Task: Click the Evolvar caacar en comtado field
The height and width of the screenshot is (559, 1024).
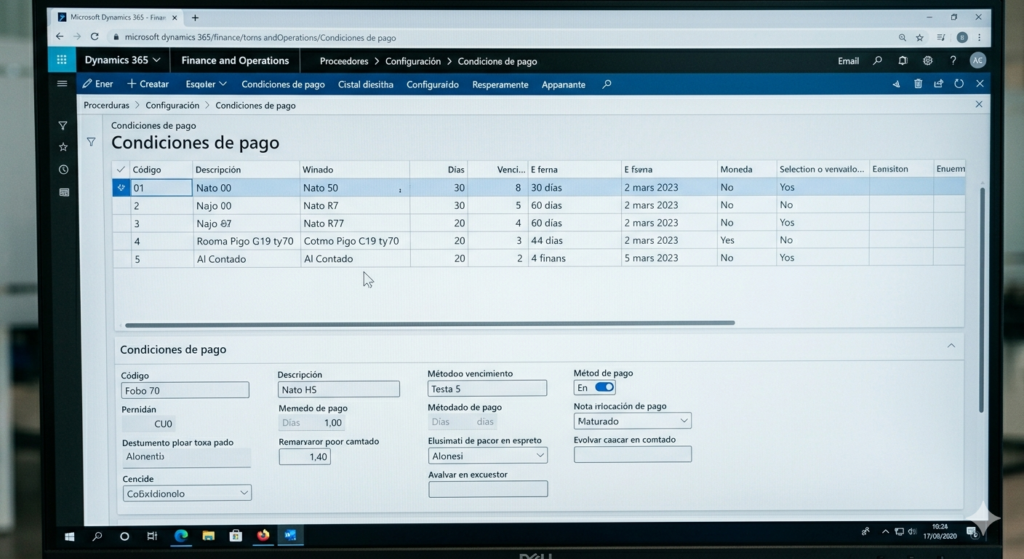Action: click(x=632, y=455)
